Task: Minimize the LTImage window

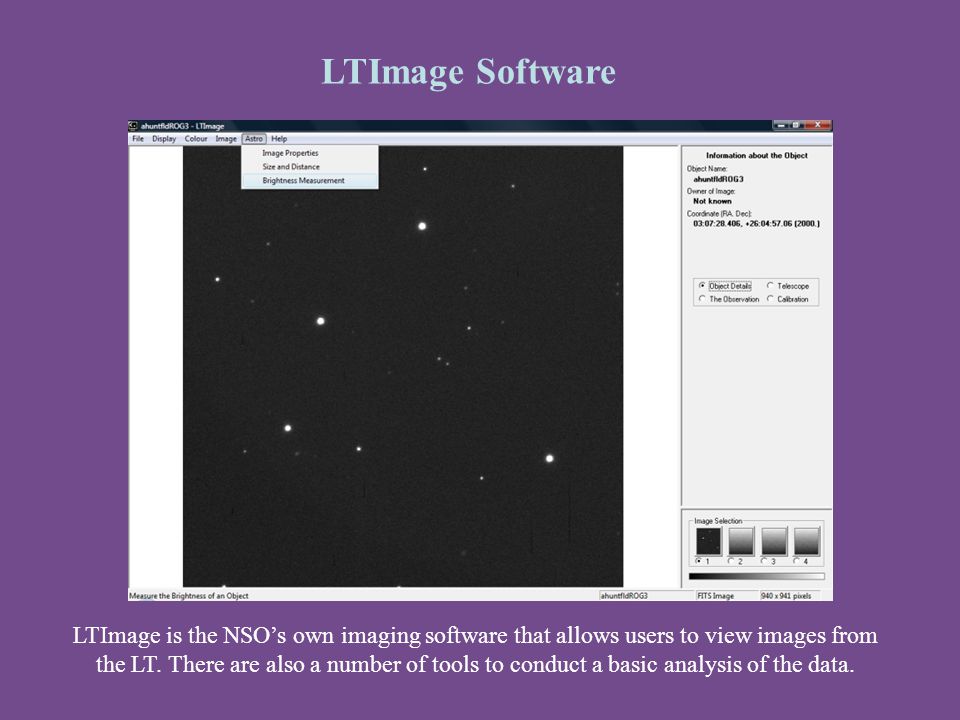Action: click(x=781, y=126)
